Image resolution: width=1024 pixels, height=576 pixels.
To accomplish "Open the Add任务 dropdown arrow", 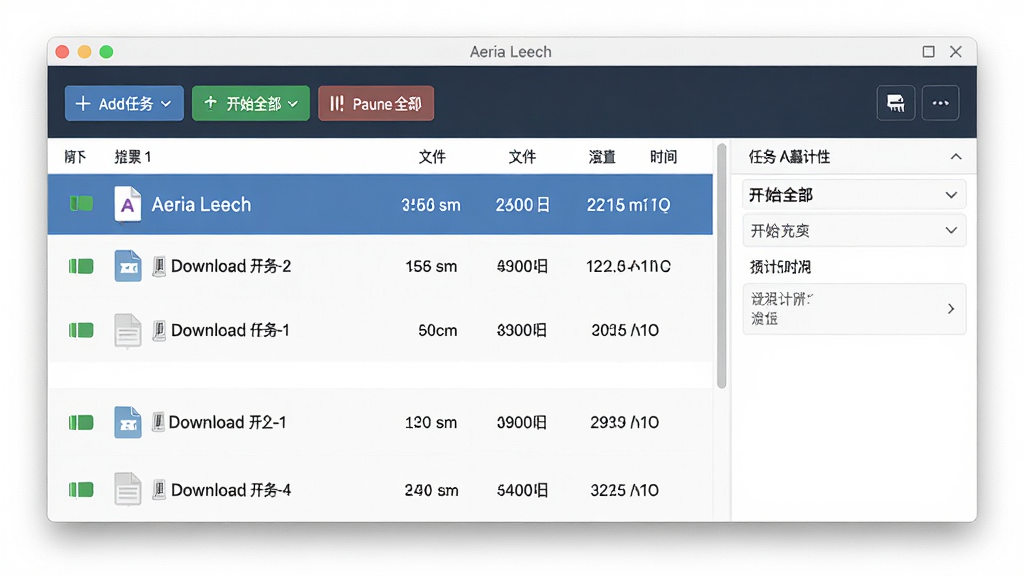I will click(x=167, y=104).
